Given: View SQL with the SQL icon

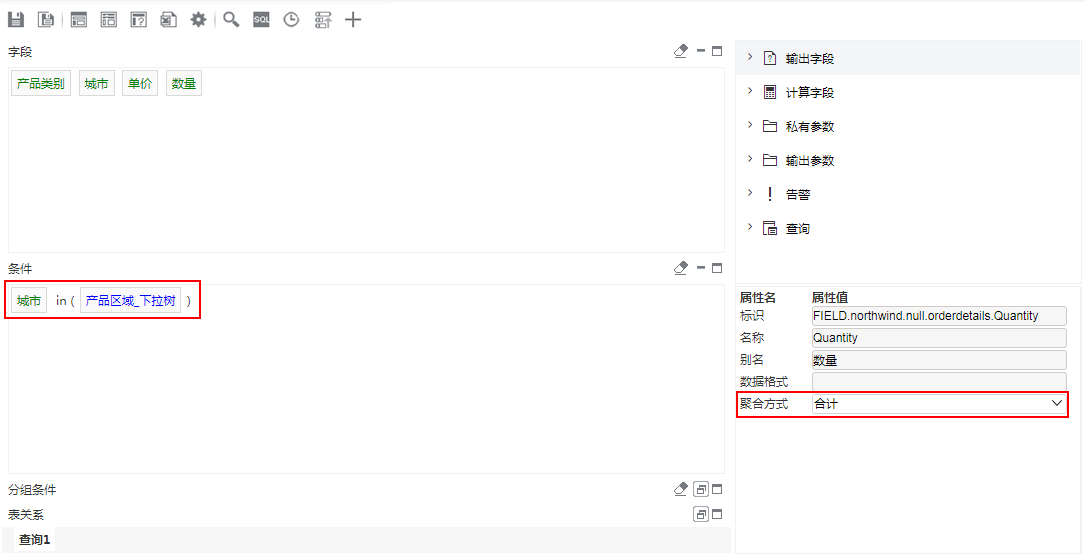Looking at the screenshot, I should [x=261, y=19].
